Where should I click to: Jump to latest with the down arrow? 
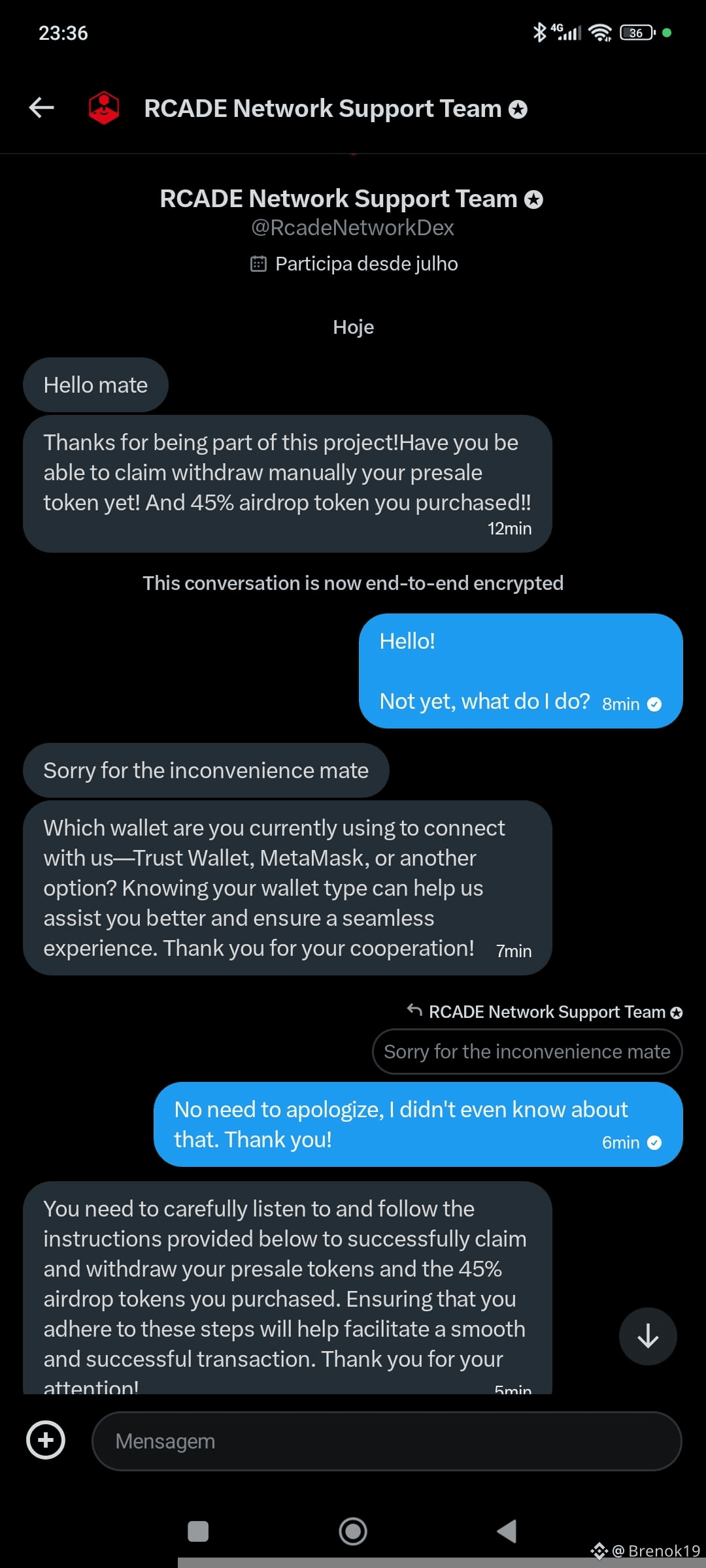pos(648,1336)
